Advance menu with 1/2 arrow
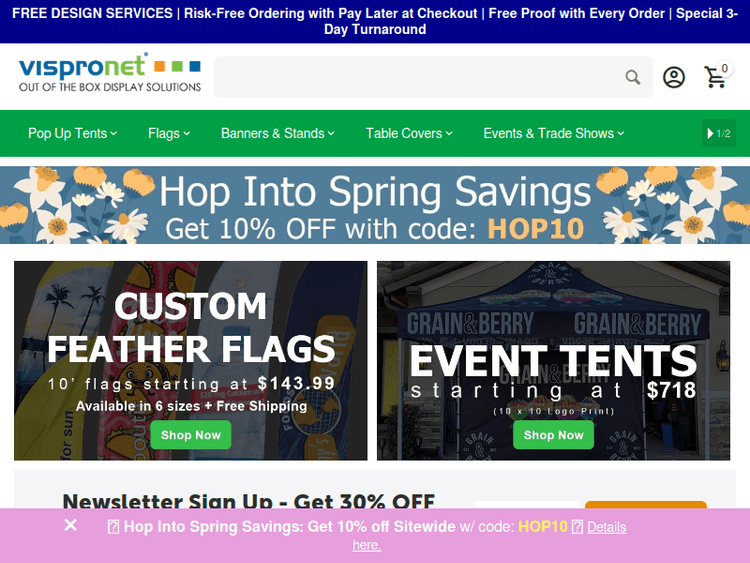This screenshot has width=750, height=563. 719,133
